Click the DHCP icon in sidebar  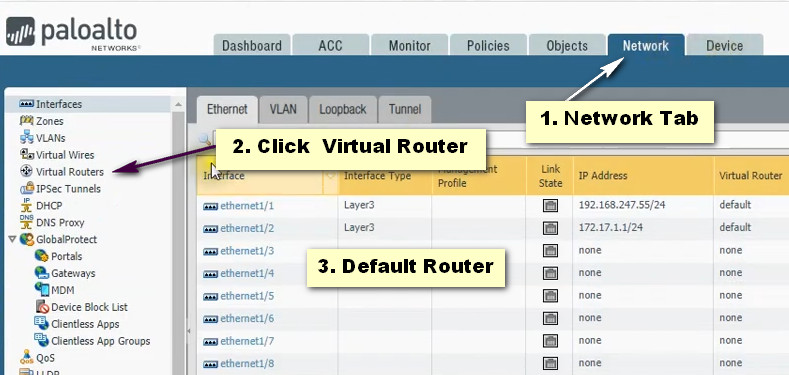(x=27, y=205)
